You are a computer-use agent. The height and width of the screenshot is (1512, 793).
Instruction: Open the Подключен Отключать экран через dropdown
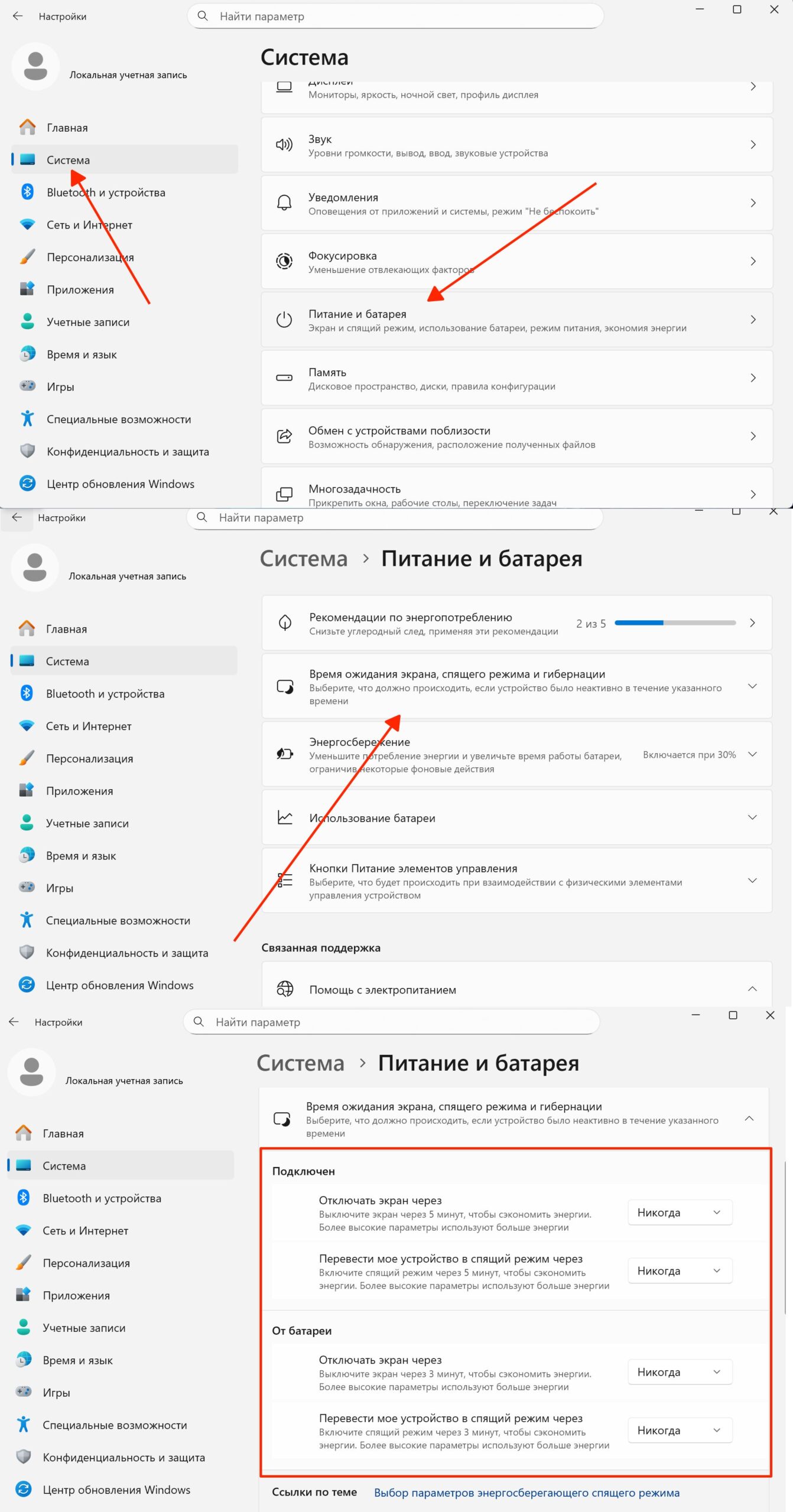(680, 1213)
